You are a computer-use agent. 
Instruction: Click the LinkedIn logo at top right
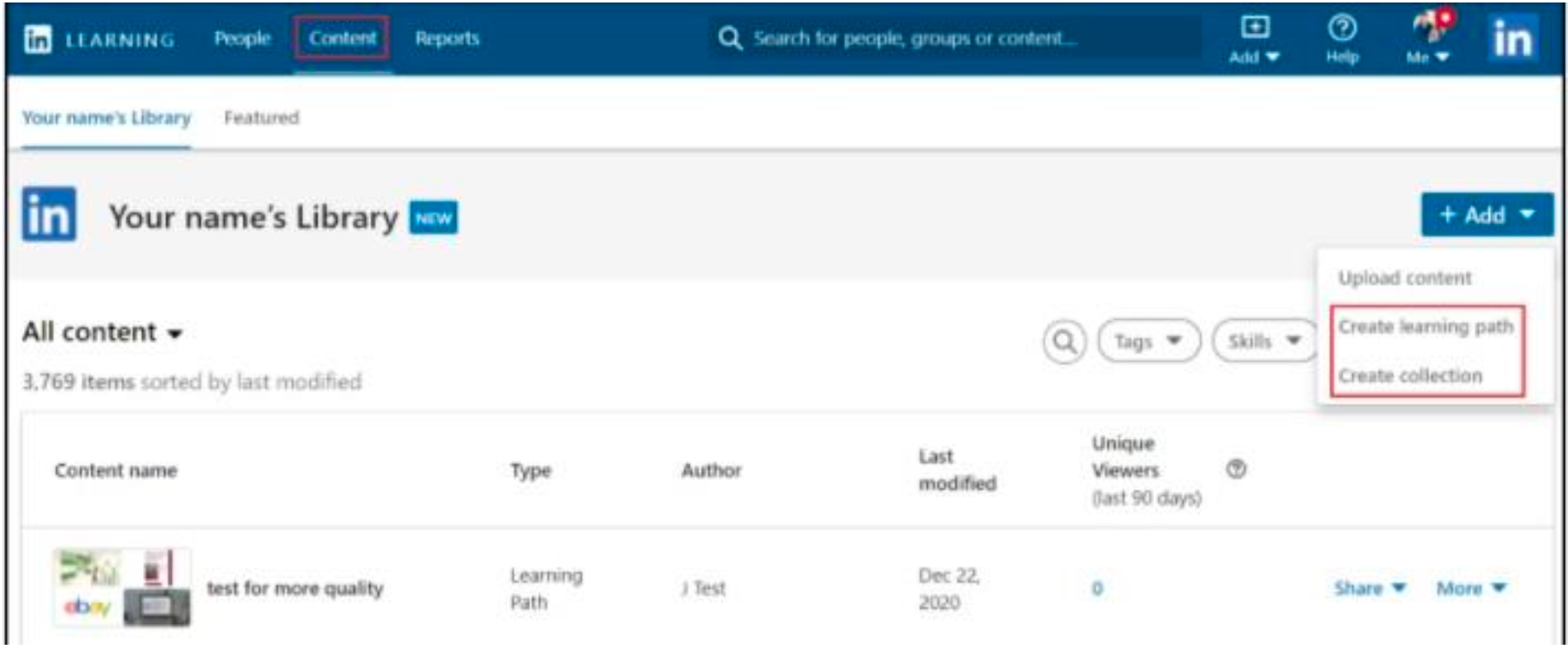(x=1513, y=39)
